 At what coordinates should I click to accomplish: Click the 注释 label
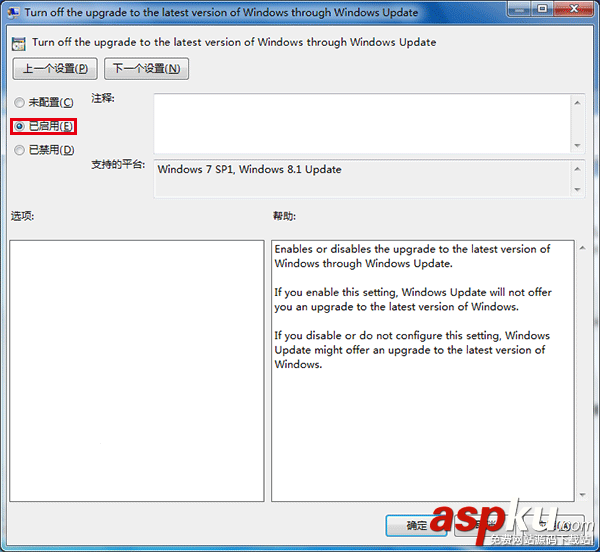(103, 98)
